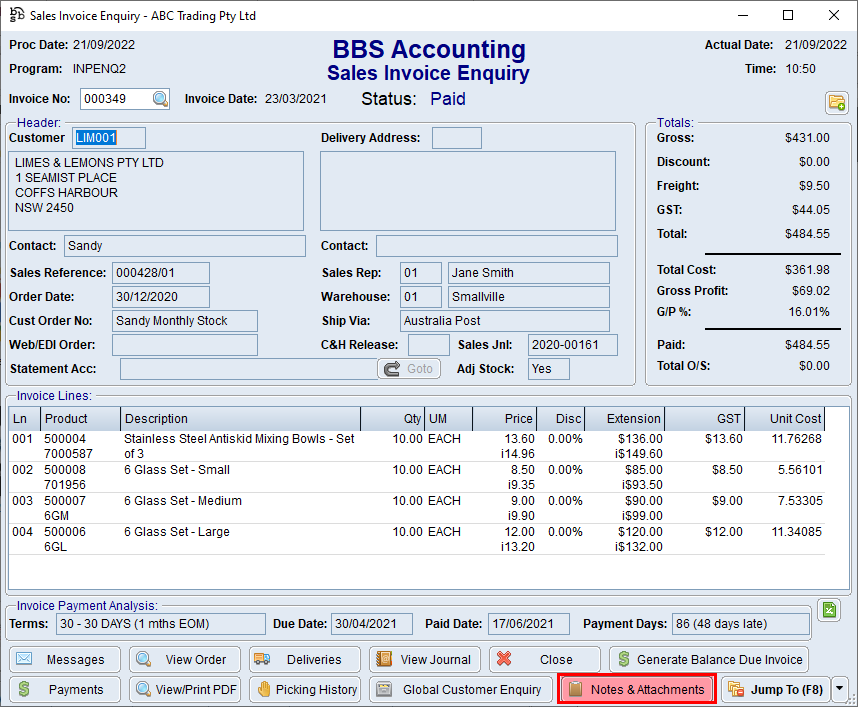Click Generate Balance Due Invoice
858x707 pixels.
[709, 659]
